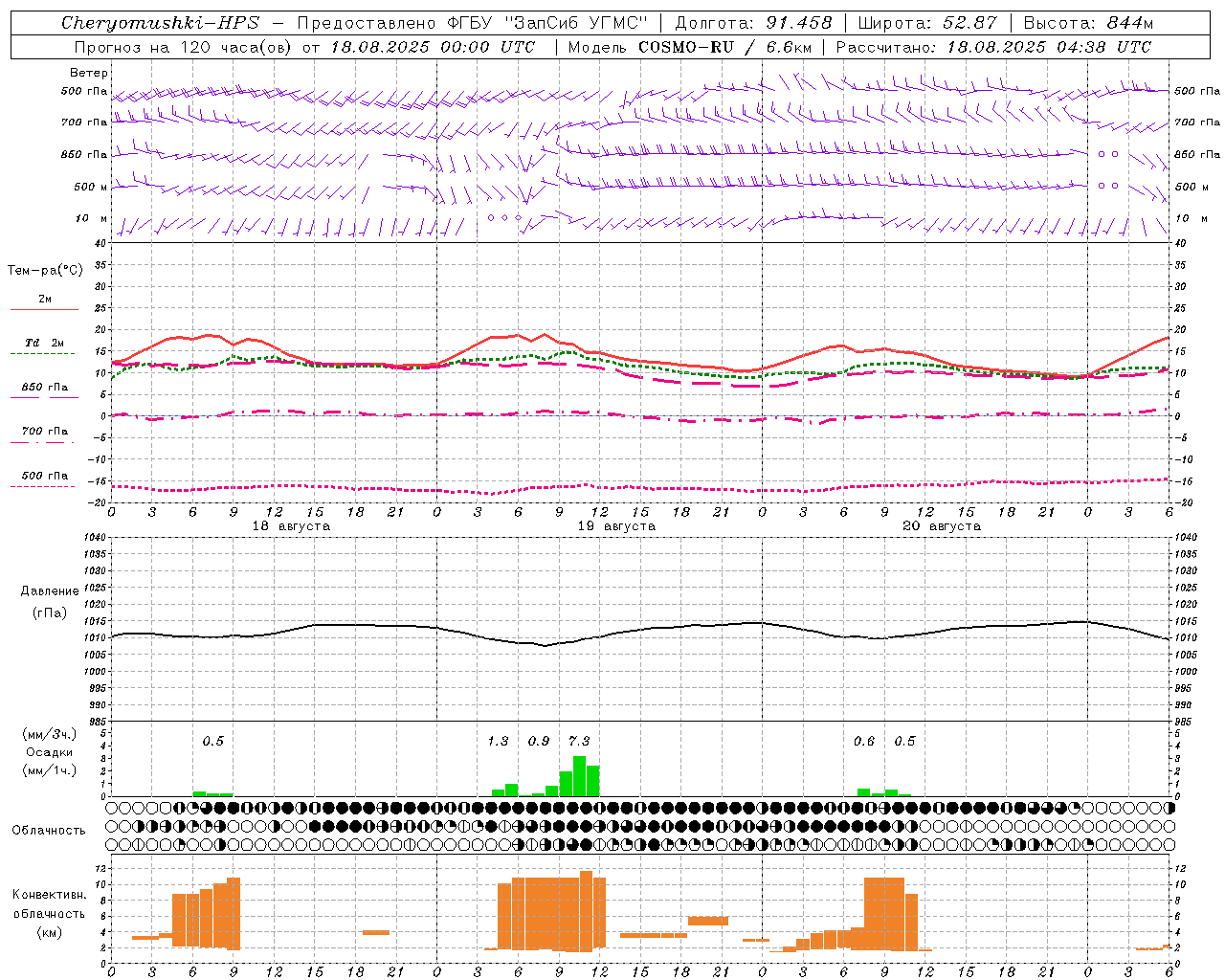
Task: Select the Давление pressure panel label
Action: 49,591
